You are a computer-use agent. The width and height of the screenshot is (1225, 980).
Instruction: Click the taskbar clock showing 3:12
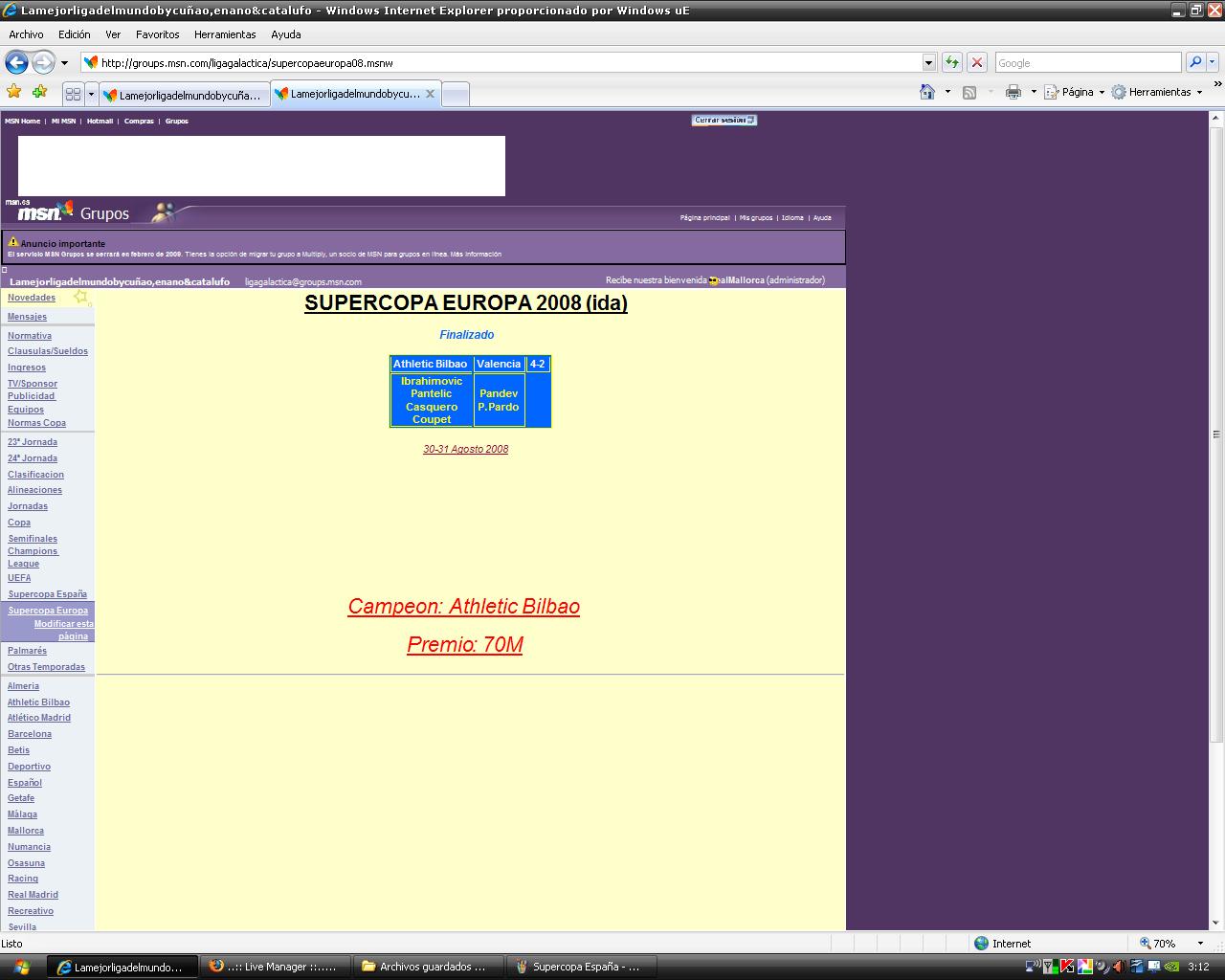[1198, 967]
